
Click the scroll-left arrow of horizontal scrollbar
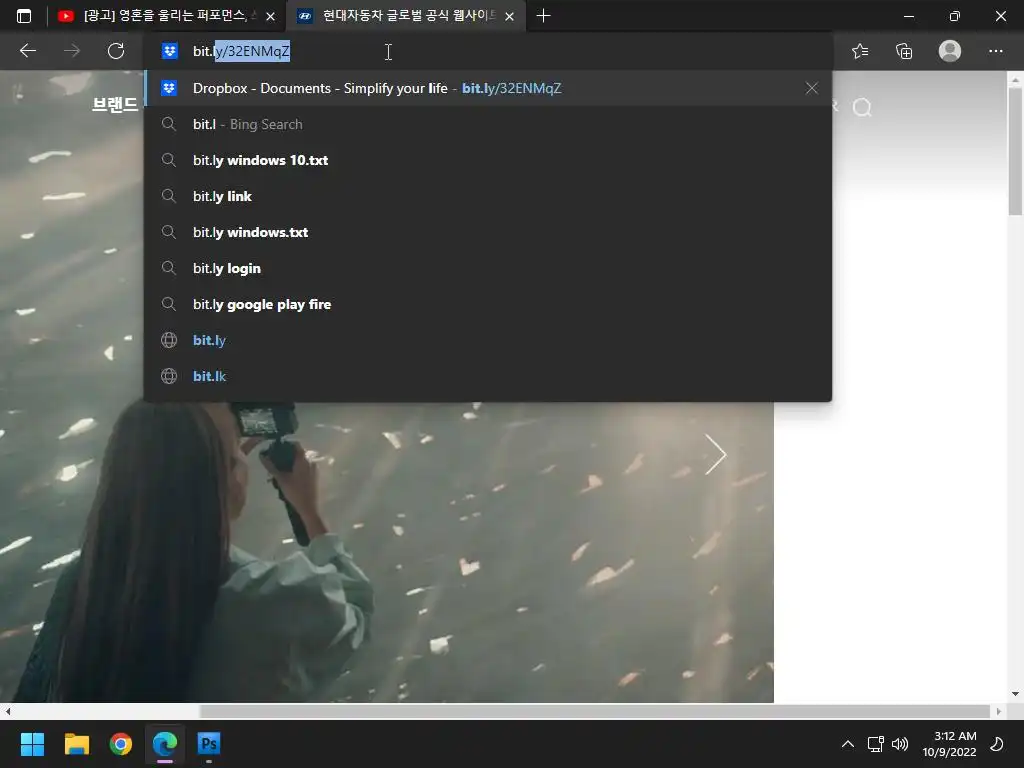pyautogui.click(x=7, y=711)
